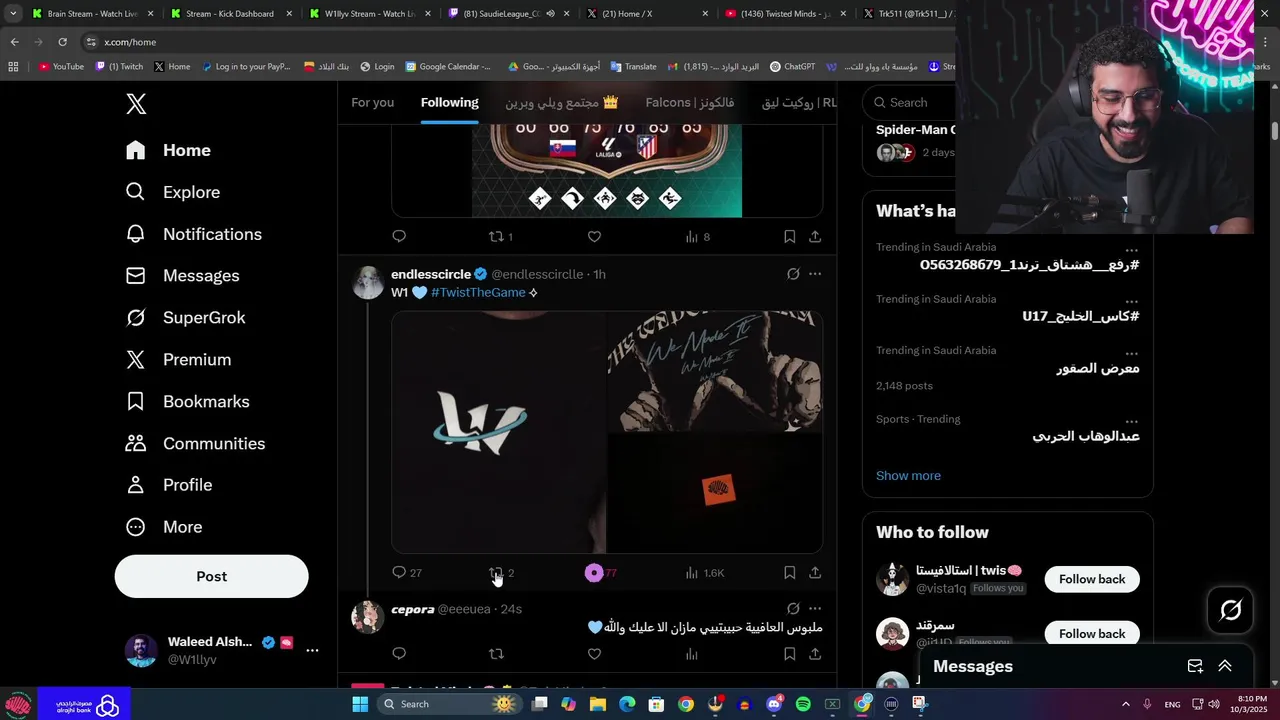Reply to the endlesscircle post

pyautogui.click(x=399, y=573)
